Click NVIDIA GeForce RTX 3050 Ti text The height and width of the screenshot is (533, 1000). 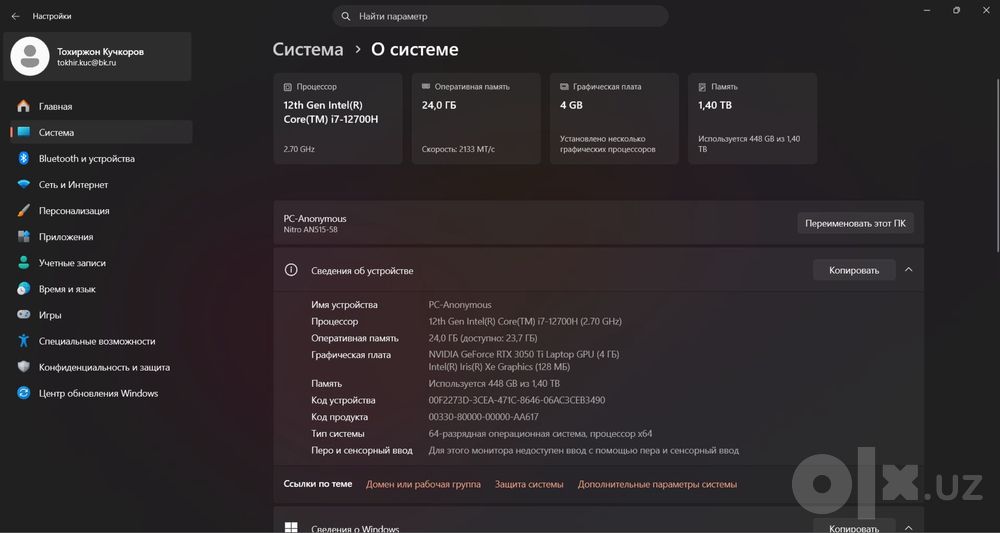click(x=524, y=354)
